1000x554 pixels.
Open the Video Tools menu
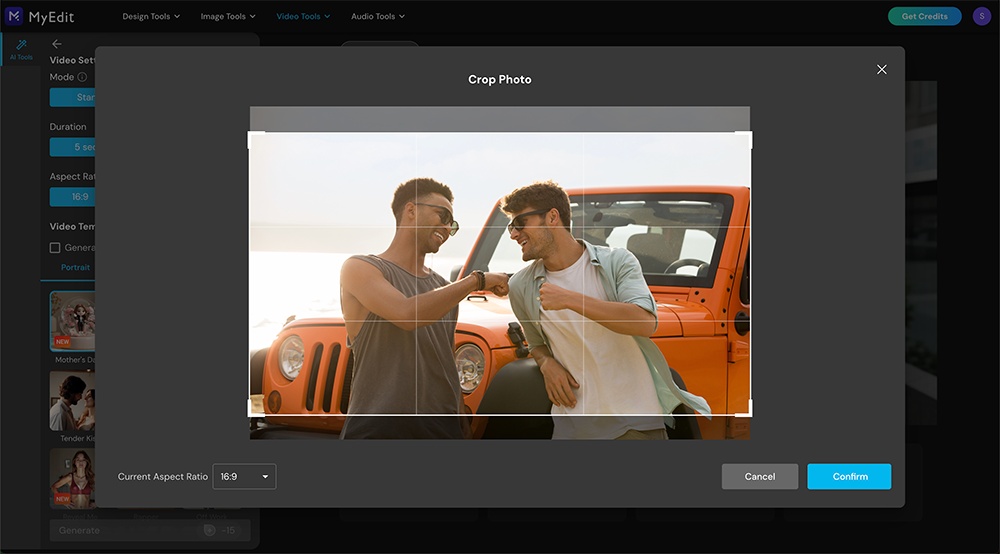(303, 17)
